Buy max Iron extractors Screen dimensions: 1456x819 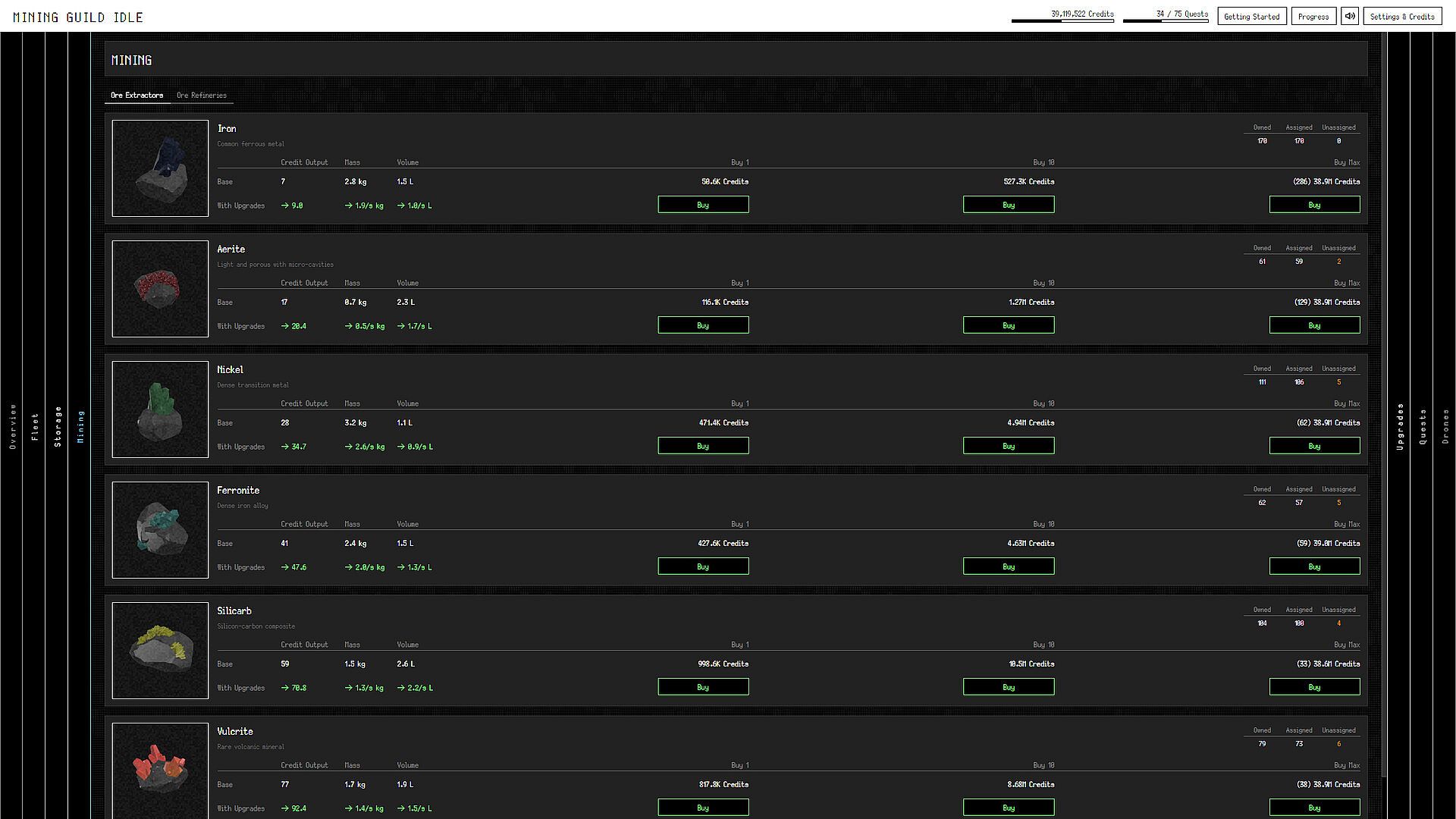pos(1314,205)
